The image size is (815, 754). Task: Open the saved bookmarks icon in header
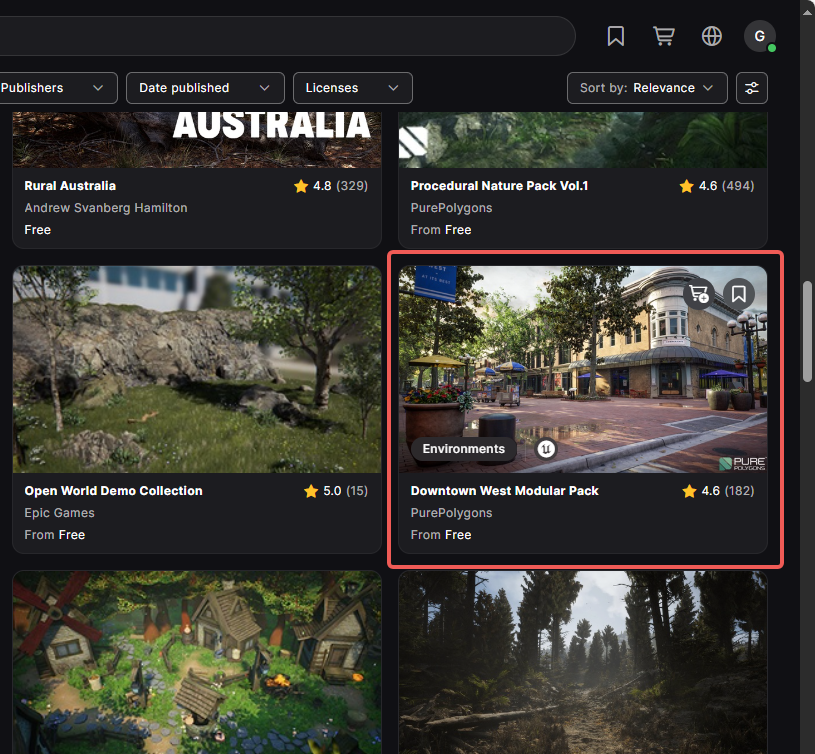(615, 36)
